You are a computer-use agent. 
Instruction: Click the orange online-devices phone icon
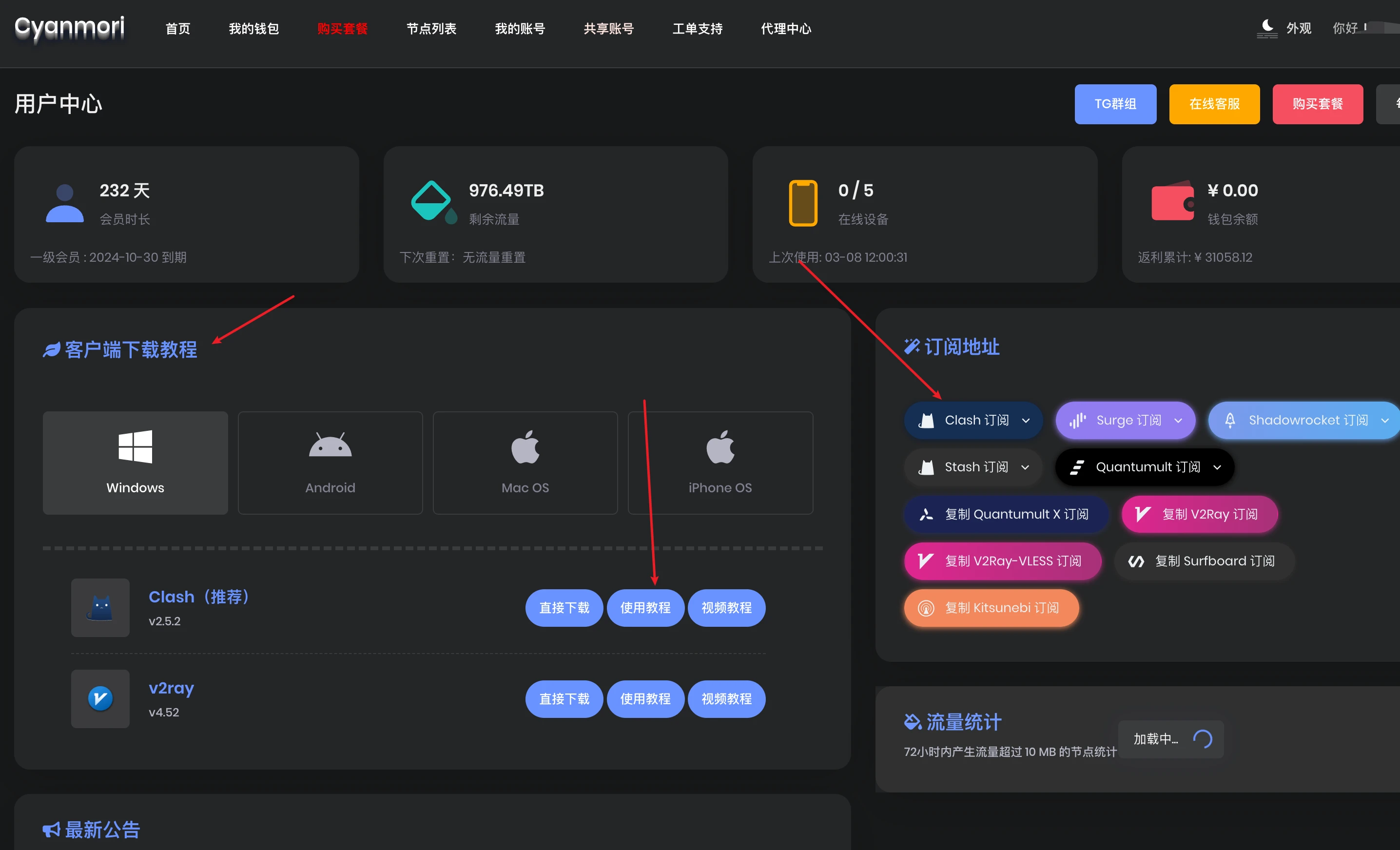[x=803, y=203]
